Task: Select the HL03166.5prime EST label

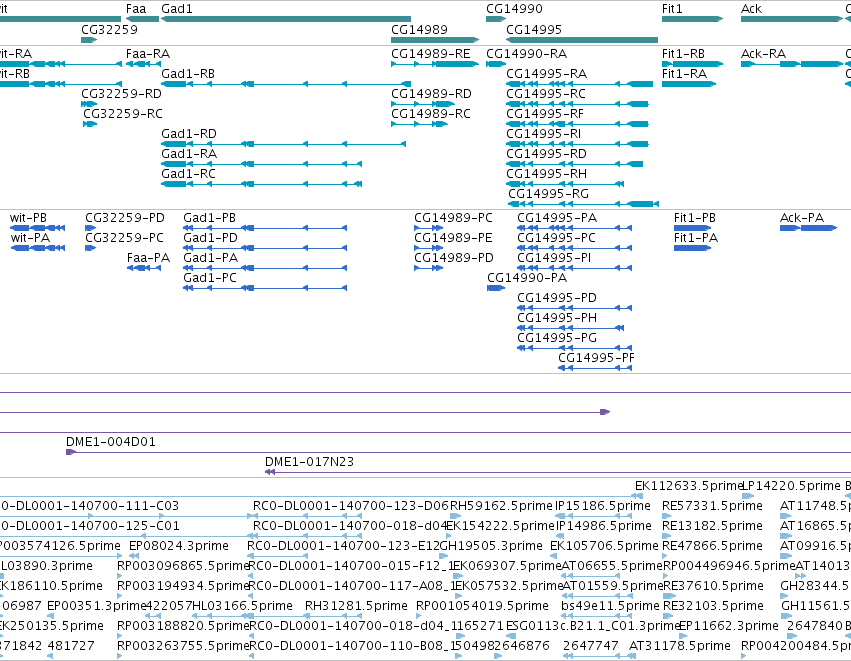Action: (242, 606)
